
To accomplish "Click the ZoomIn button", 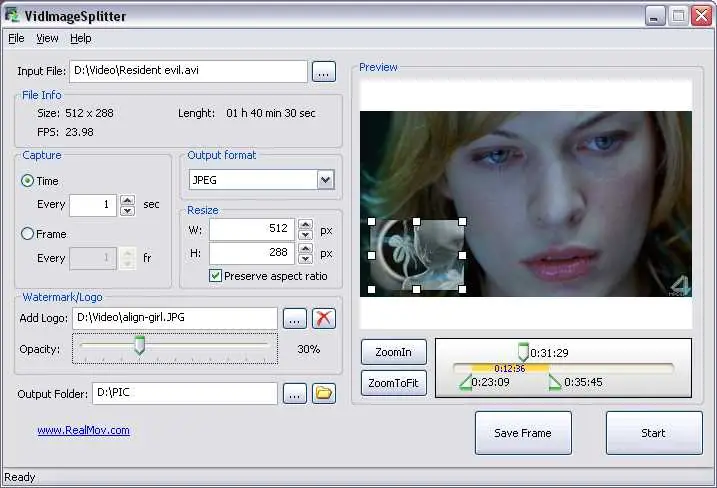I will (394, 352).
